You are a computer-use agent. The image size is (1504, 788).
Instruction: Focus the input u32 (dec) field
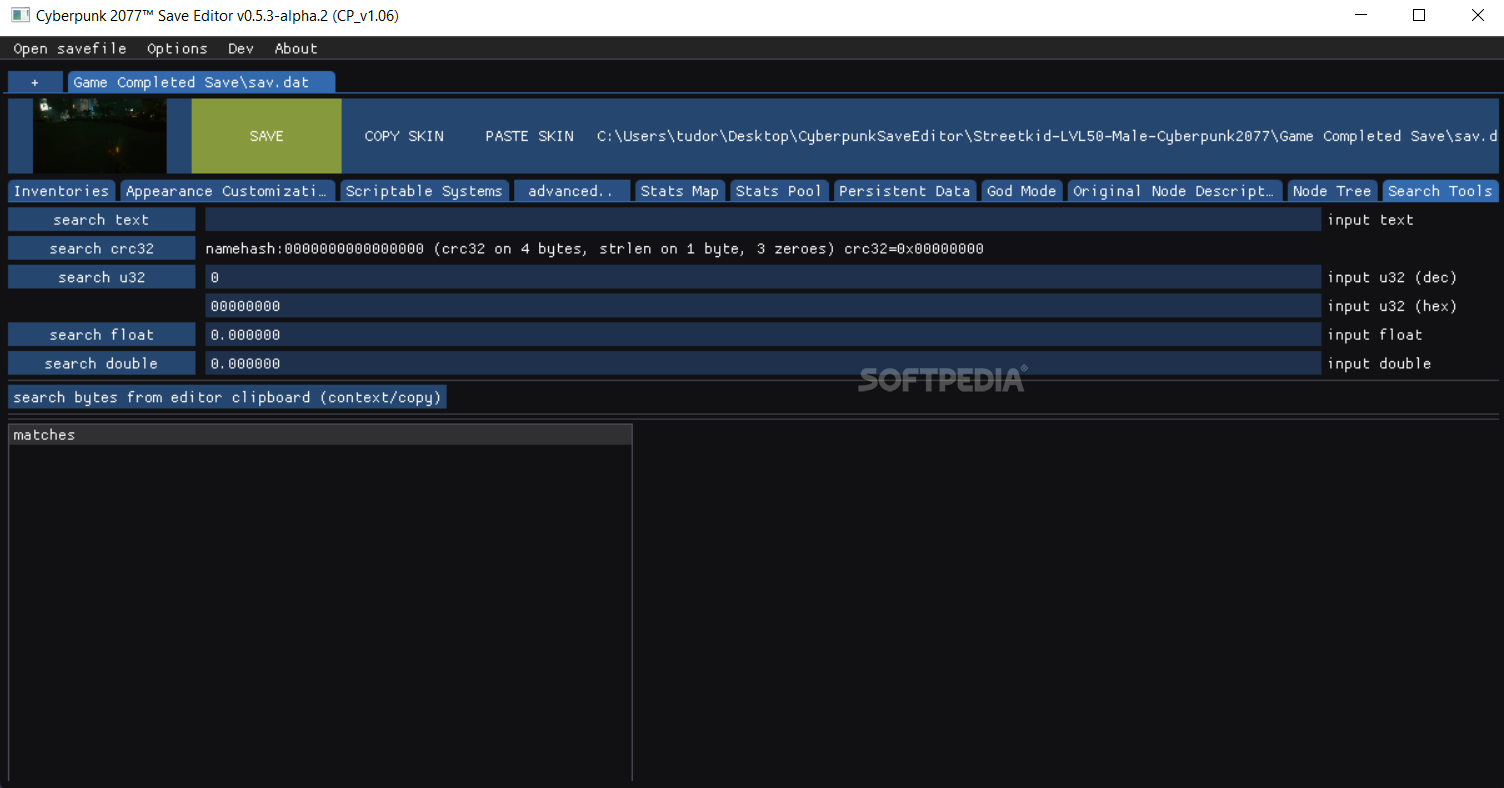(763, 277)
